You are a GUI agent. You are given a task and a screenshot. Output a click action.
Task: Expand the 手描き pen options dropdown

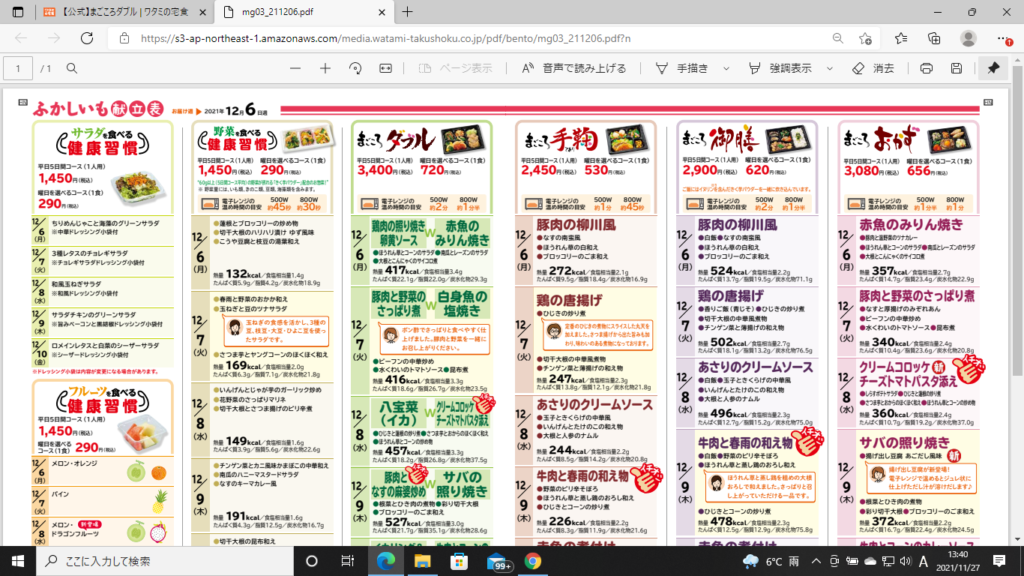(x=726, y=68)
